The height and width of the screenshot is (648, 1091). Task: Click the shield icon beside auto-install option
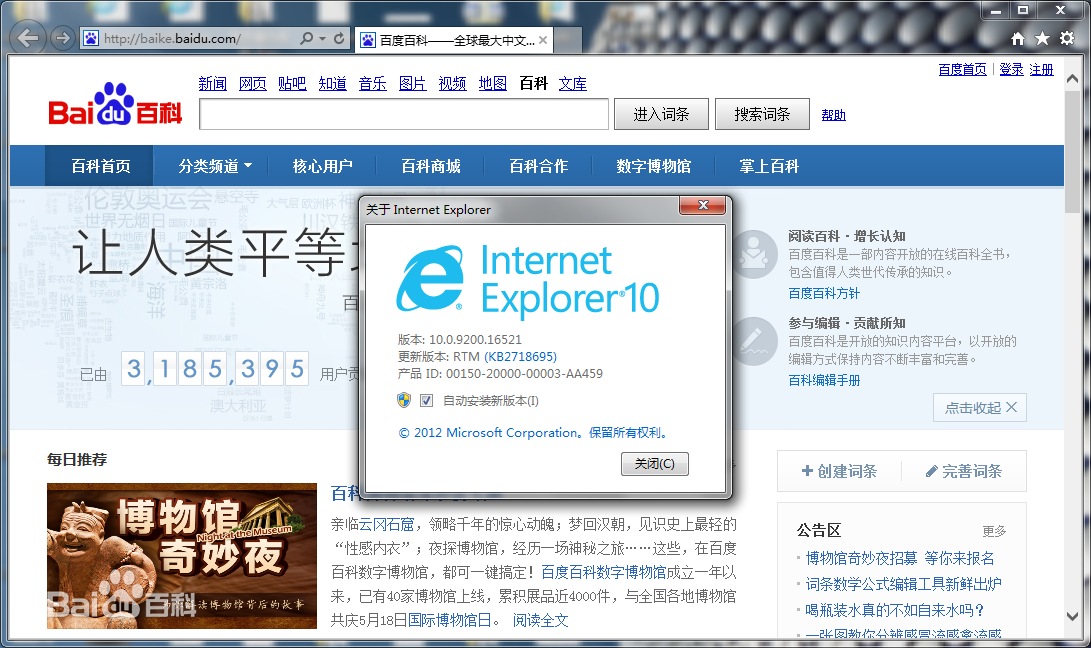pyautogui.click(x=404, y=400)
